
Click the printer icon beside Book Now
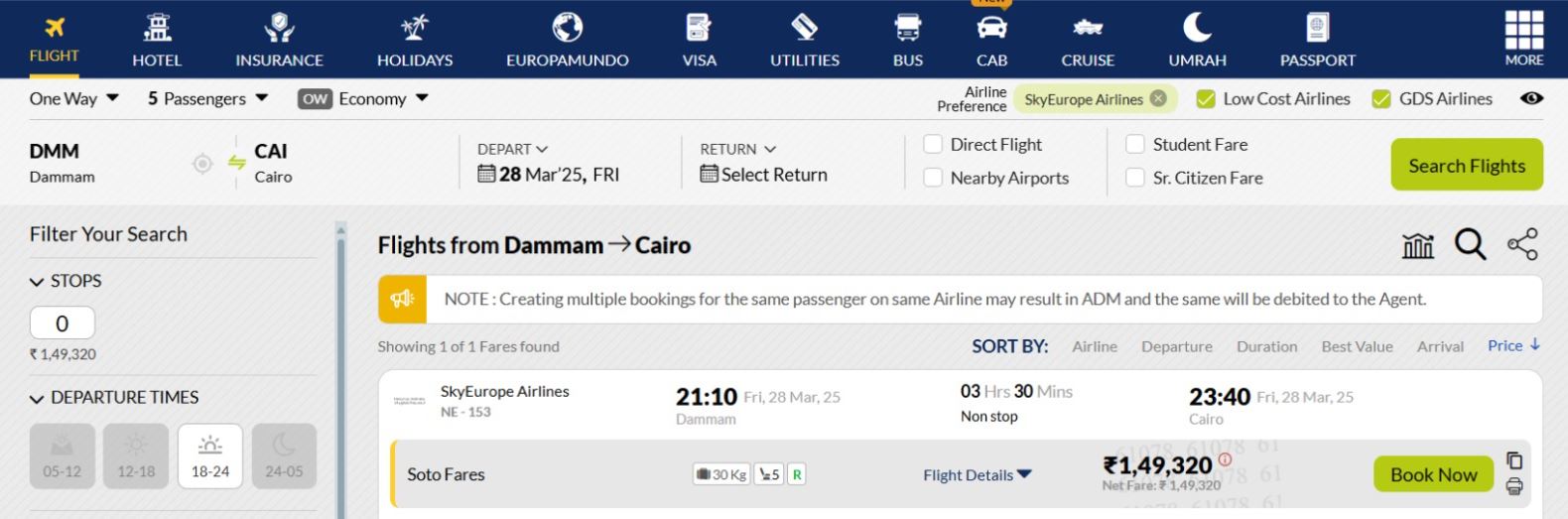[1514, 486]
